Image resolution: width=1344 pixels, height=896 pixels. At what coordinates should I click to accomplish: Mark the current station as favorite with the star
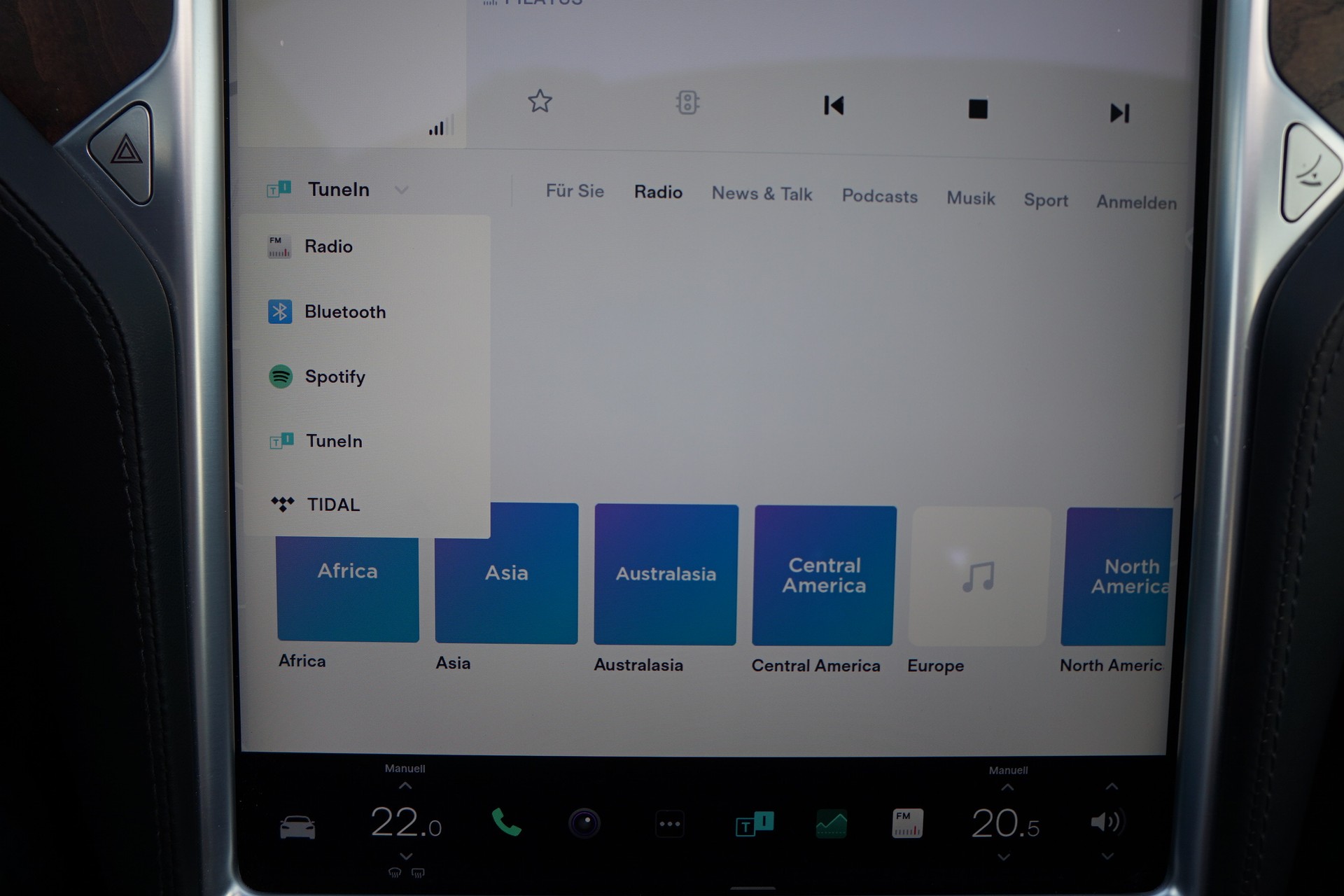pos(540,101)
